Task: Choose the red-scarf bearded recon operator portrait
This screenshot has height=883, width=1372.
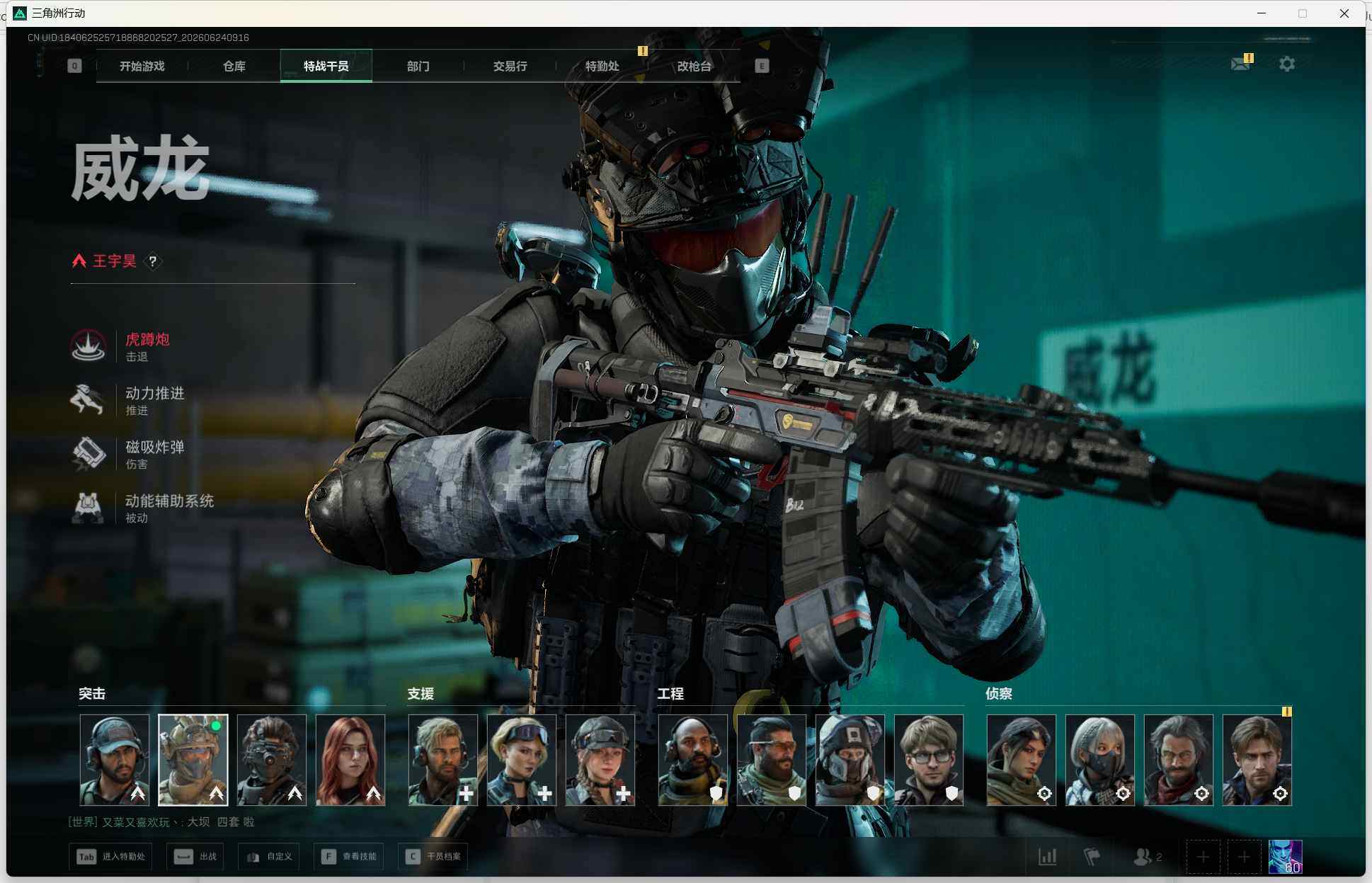Action: [1179, 760]
